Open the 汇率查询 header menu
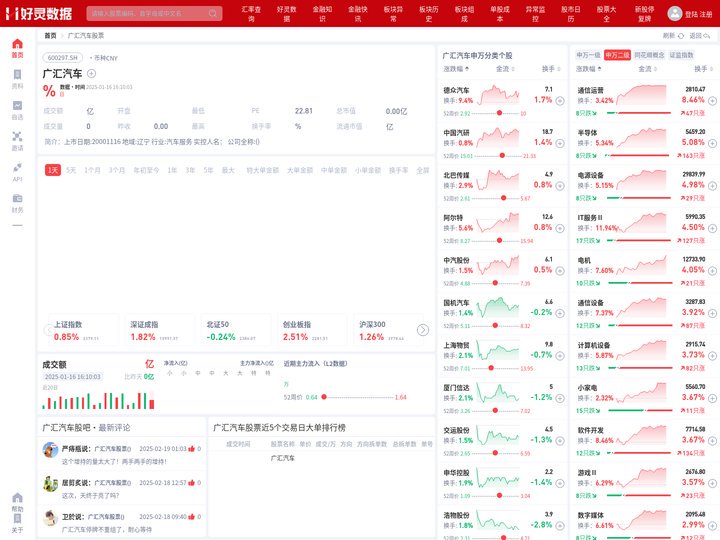The width and height of the screenshot is (720, 540). [x=251, y=14]
